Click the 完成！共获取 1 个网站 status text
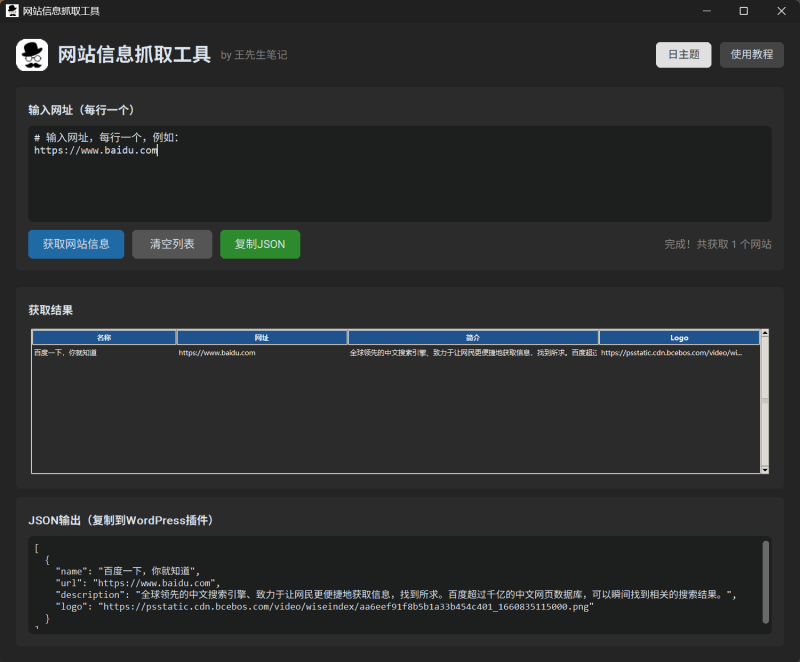 coord(719,244)
